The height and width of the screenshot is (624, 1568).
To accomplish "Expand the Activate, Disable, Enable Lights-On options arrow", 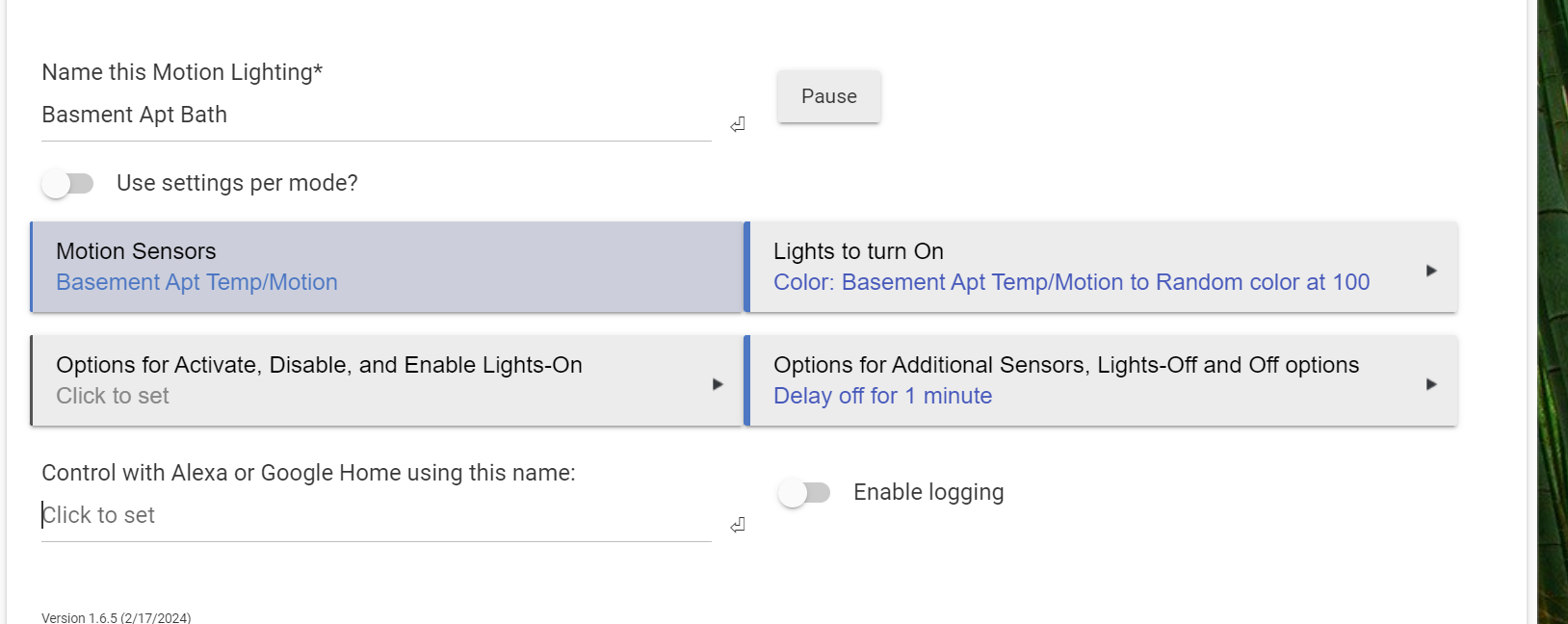I will point(718,384).
